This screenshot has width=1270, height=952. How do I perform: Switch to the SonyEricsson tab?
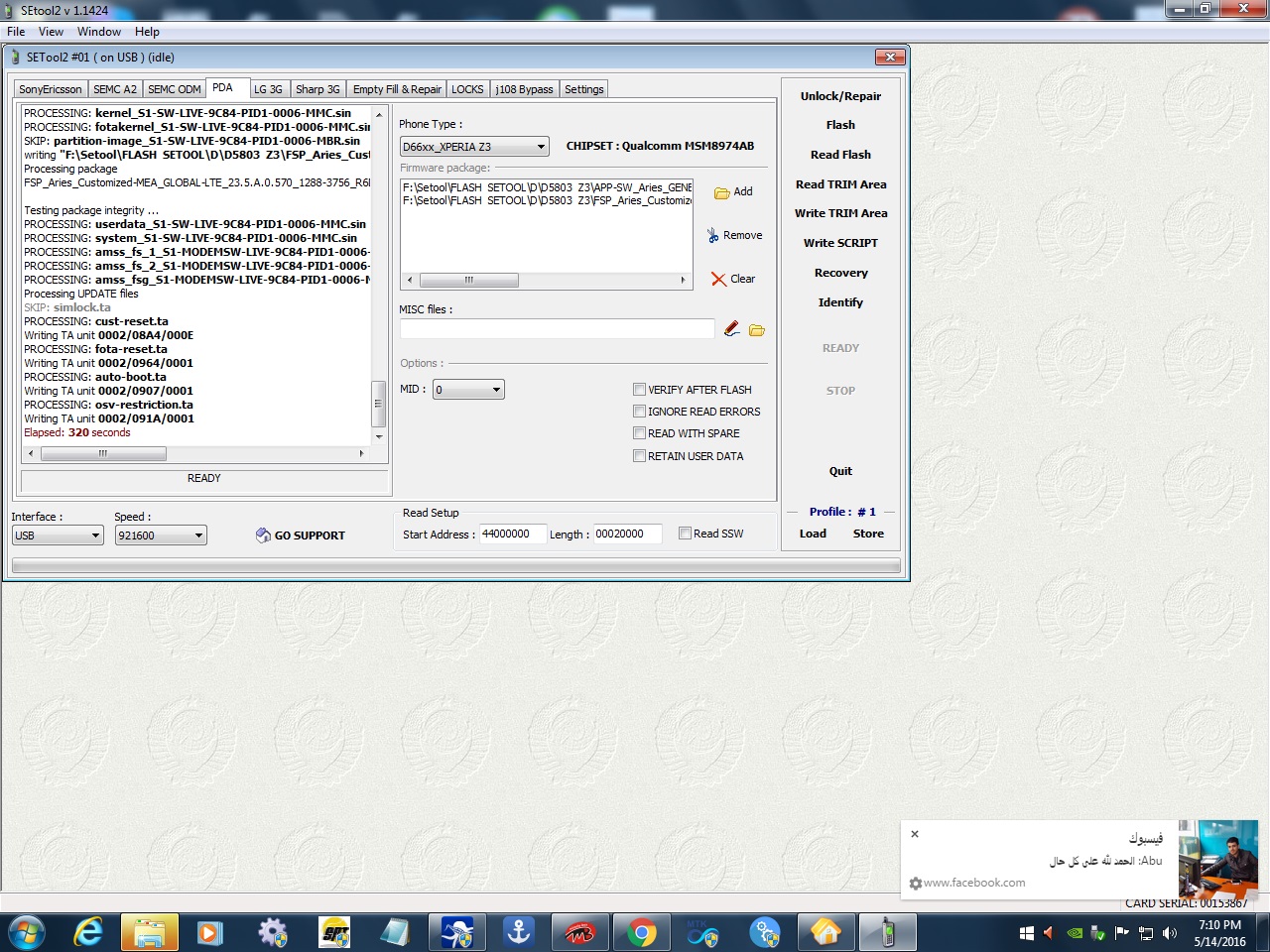[x=51, y=89]
